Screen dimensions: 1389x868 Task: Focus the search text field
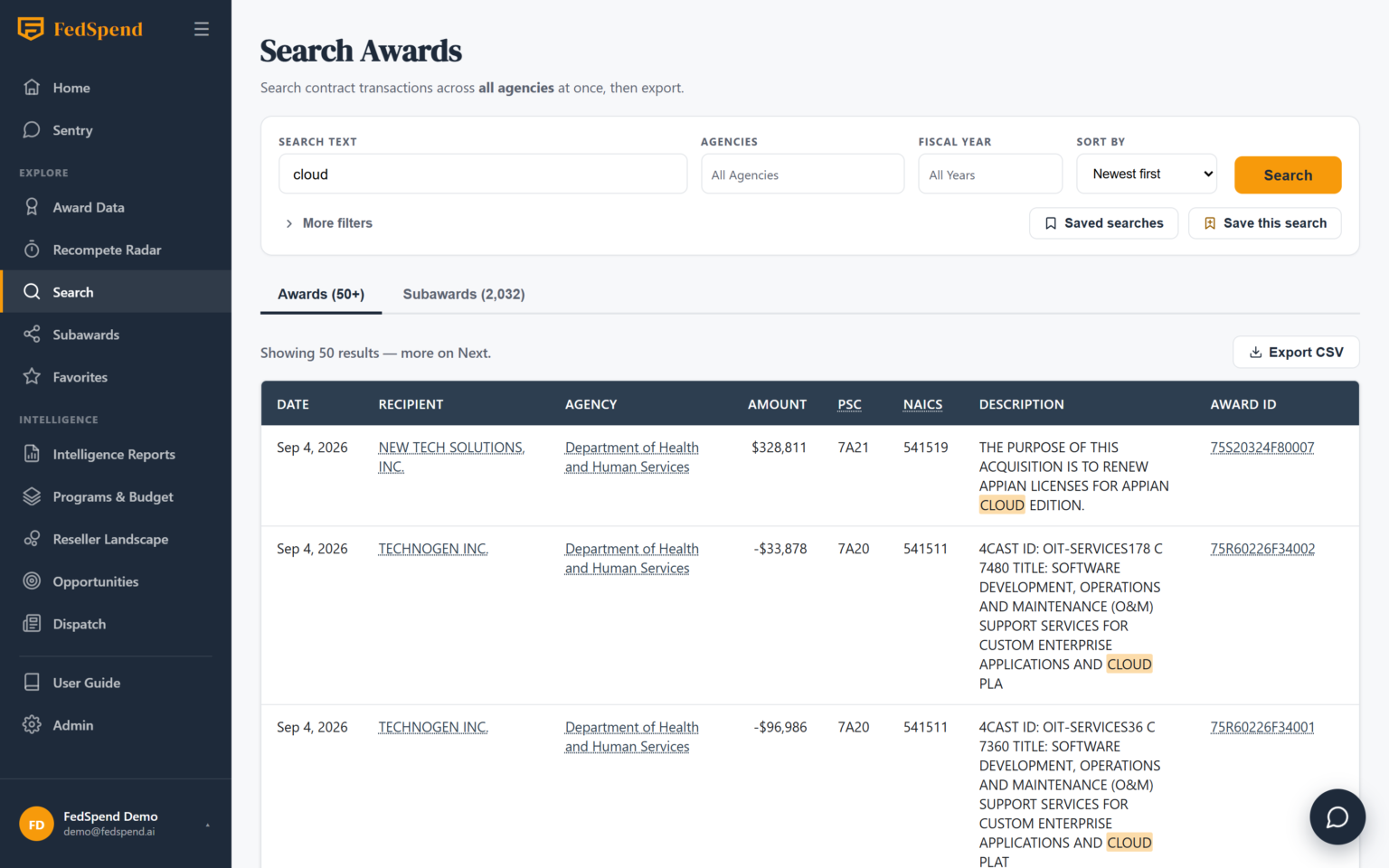(x=483, y=174)
